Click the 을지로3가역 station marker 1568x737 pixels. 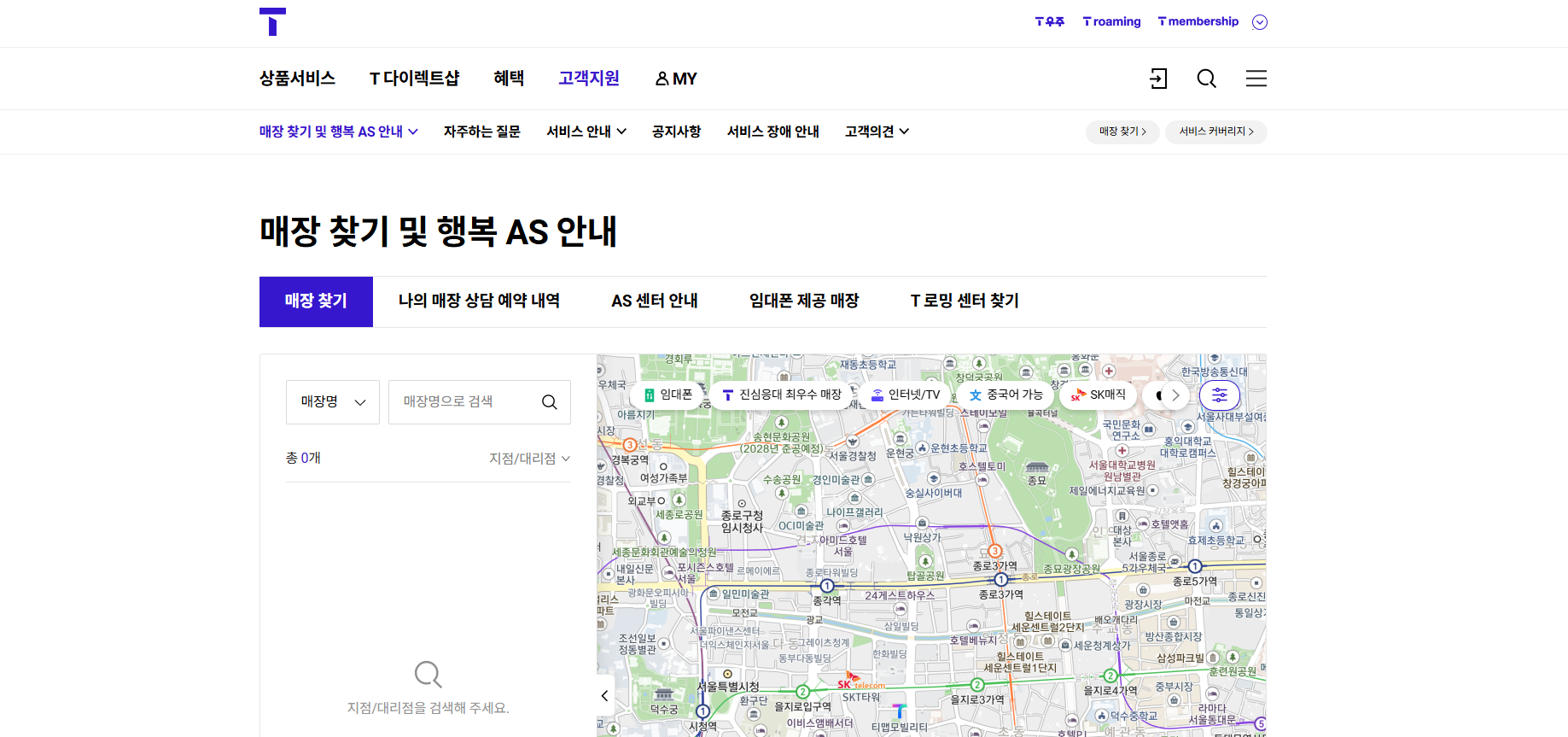point(977,685)
